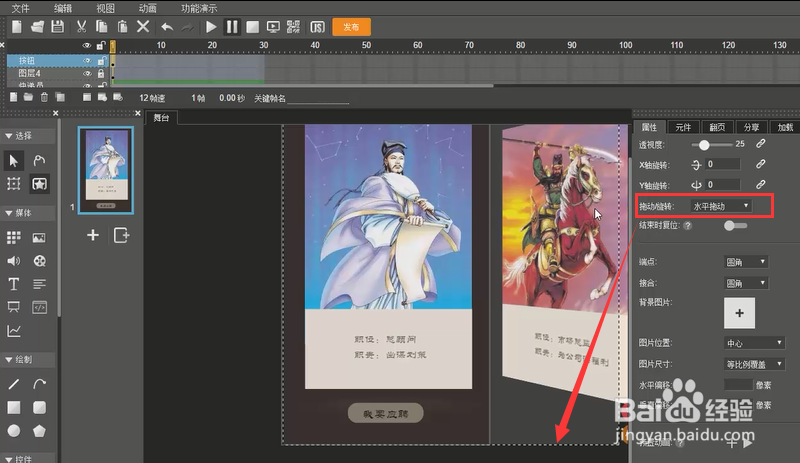Open the 功能演示 menu
The image size is (800, 463).
199,8
